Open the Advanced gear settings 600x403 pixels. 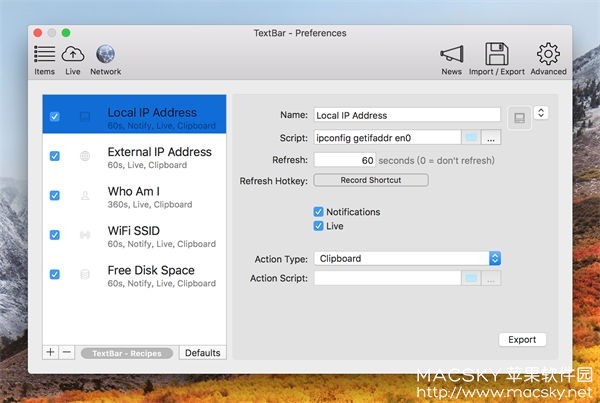coord(548,59)
